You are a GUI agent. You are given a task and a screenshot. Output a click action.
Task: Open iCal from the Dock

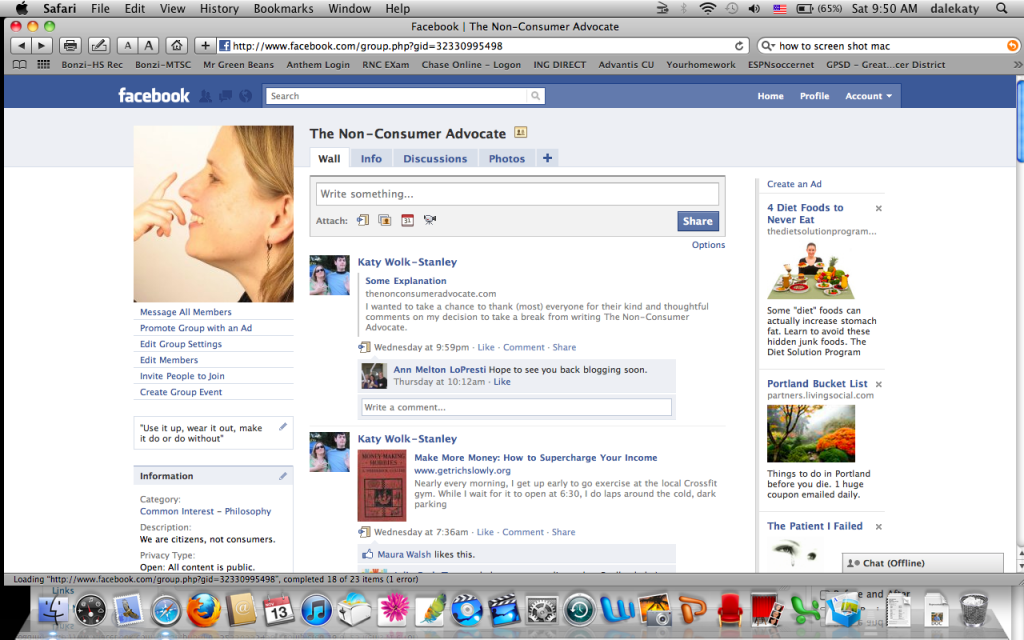[x=279, y=611]
